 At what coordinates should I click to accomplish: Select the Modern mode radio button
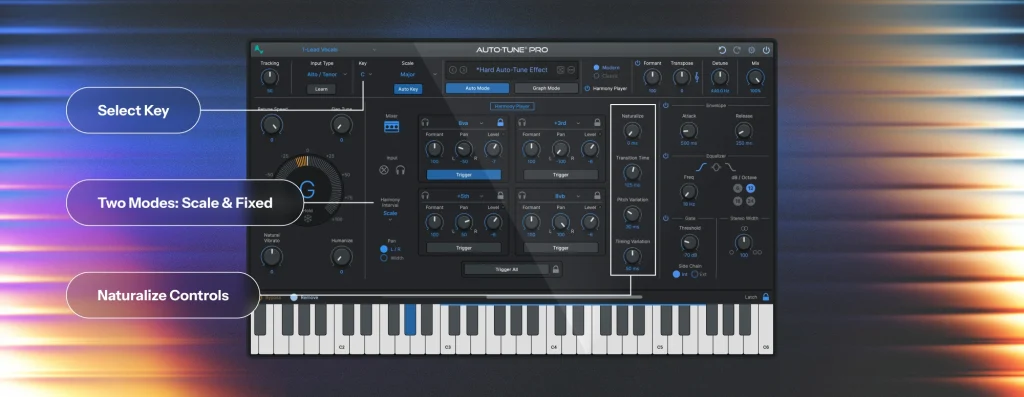[x=596, y=67]
